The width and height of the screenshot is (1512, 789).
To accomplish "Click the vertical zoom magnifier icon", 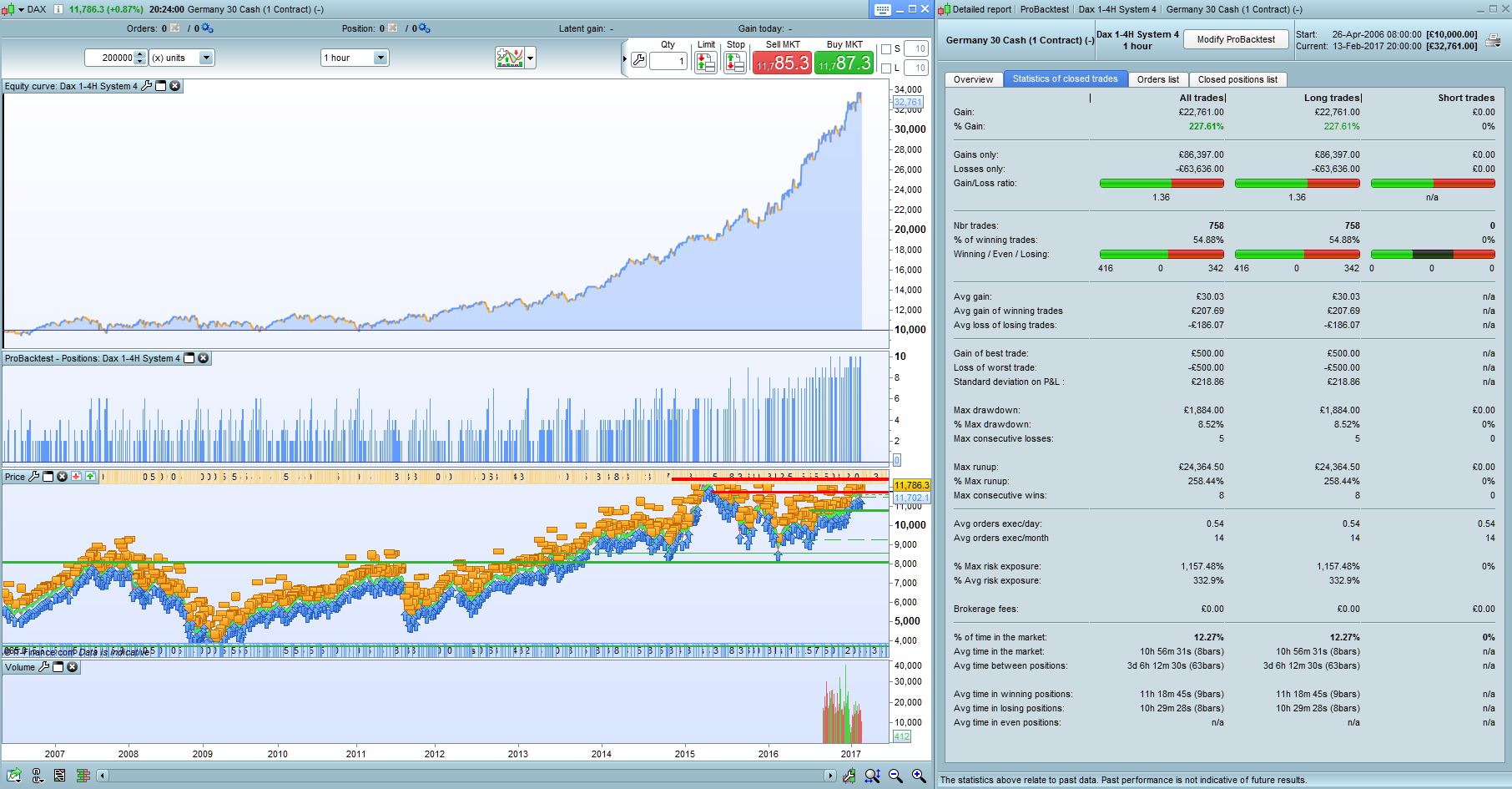I will point(872,776).
